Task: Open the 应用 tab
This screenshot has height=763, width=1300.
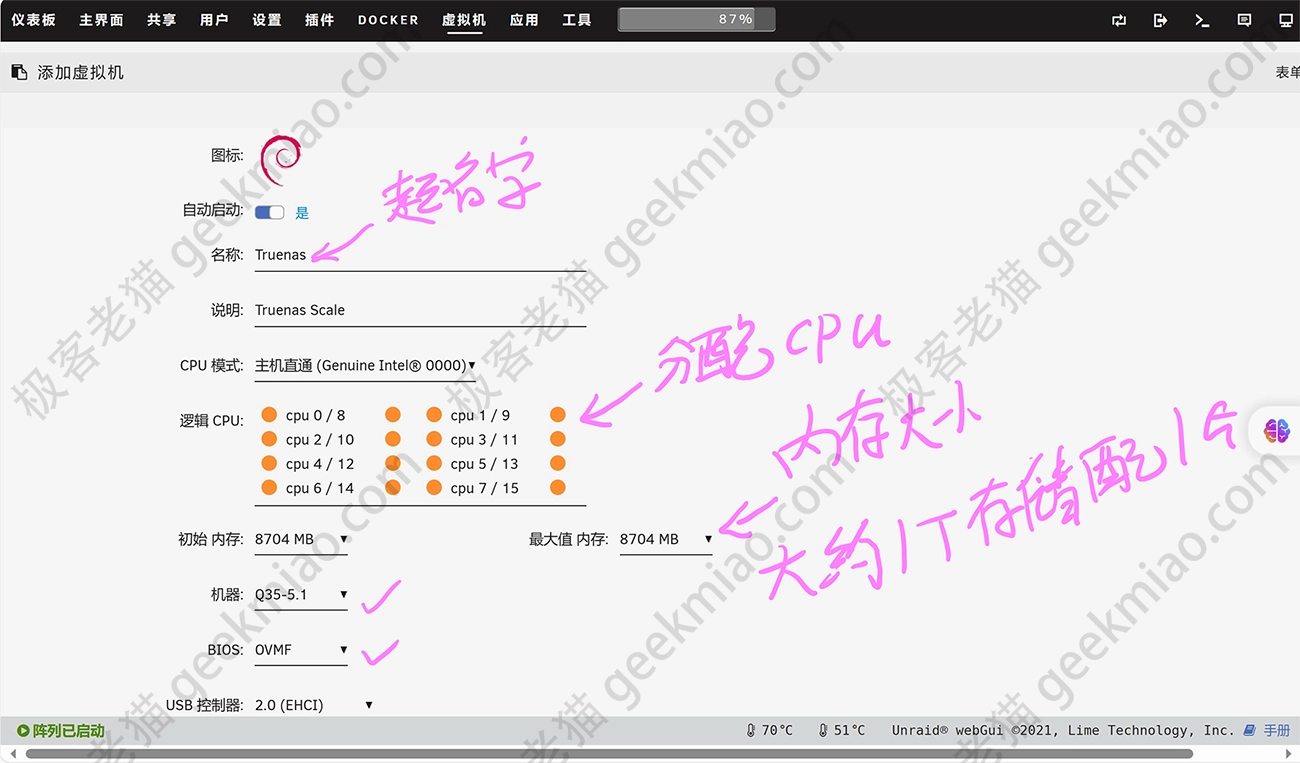Action: pyautogui.click(x=524, y=20)
